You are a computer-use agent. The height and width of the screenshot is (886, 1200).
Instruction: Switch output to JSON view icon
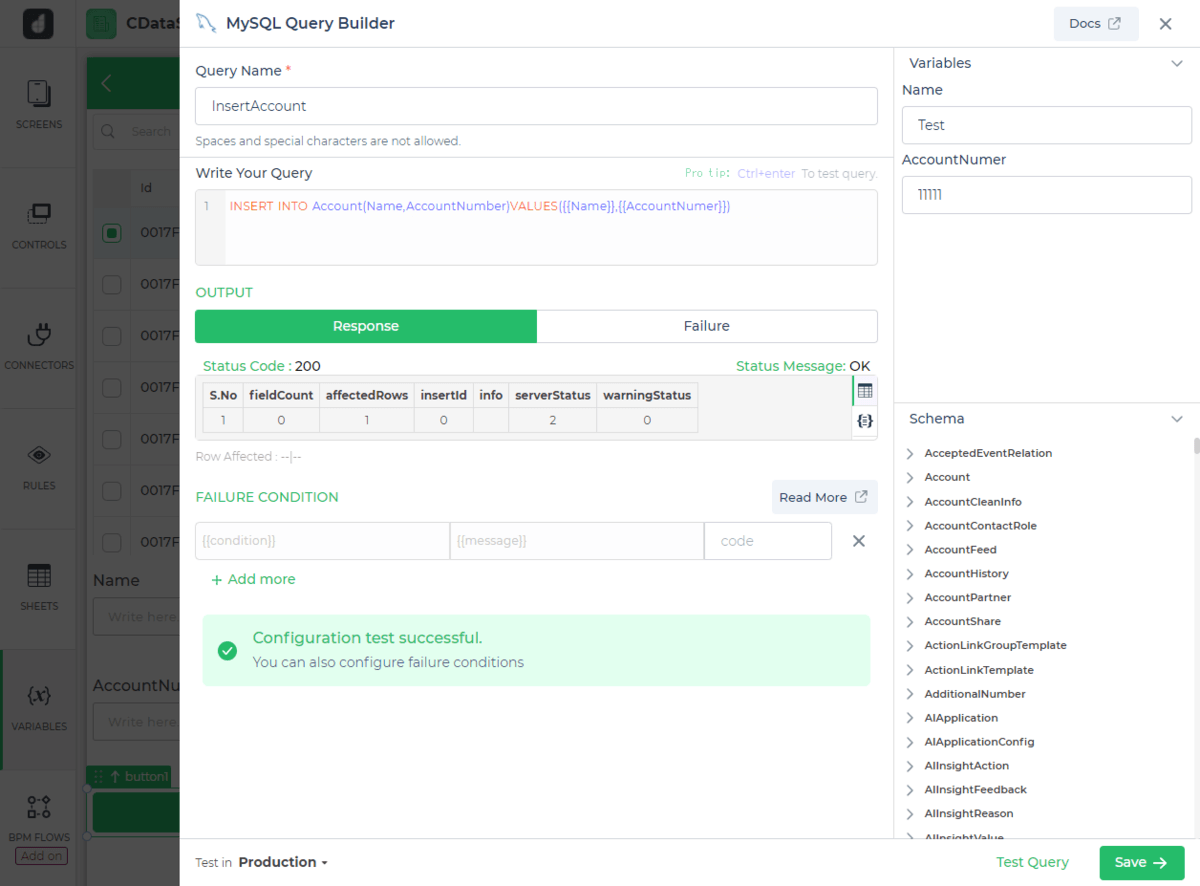(865, 422)
